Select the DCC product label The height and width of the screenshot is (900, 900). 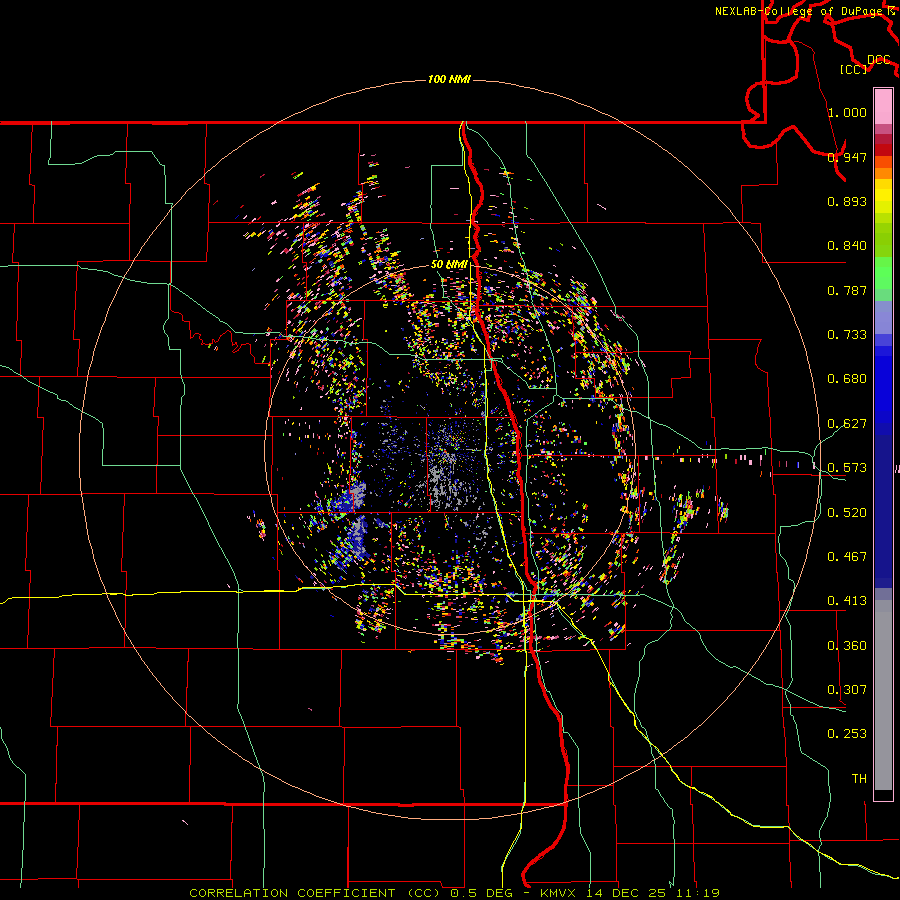click(878, 60)
